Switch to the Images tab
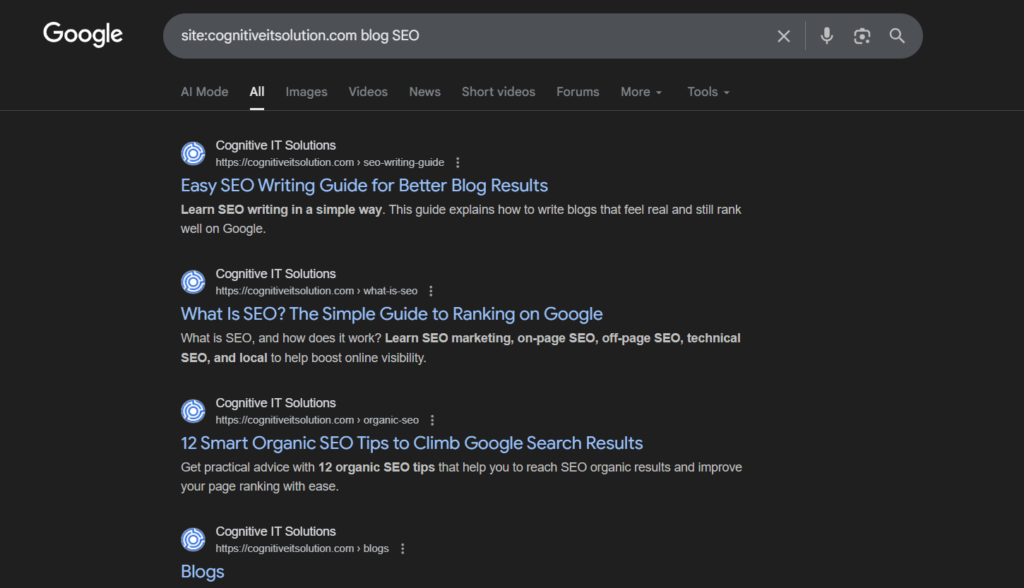The image size is (1024, 588). click(x=306, y=92)
